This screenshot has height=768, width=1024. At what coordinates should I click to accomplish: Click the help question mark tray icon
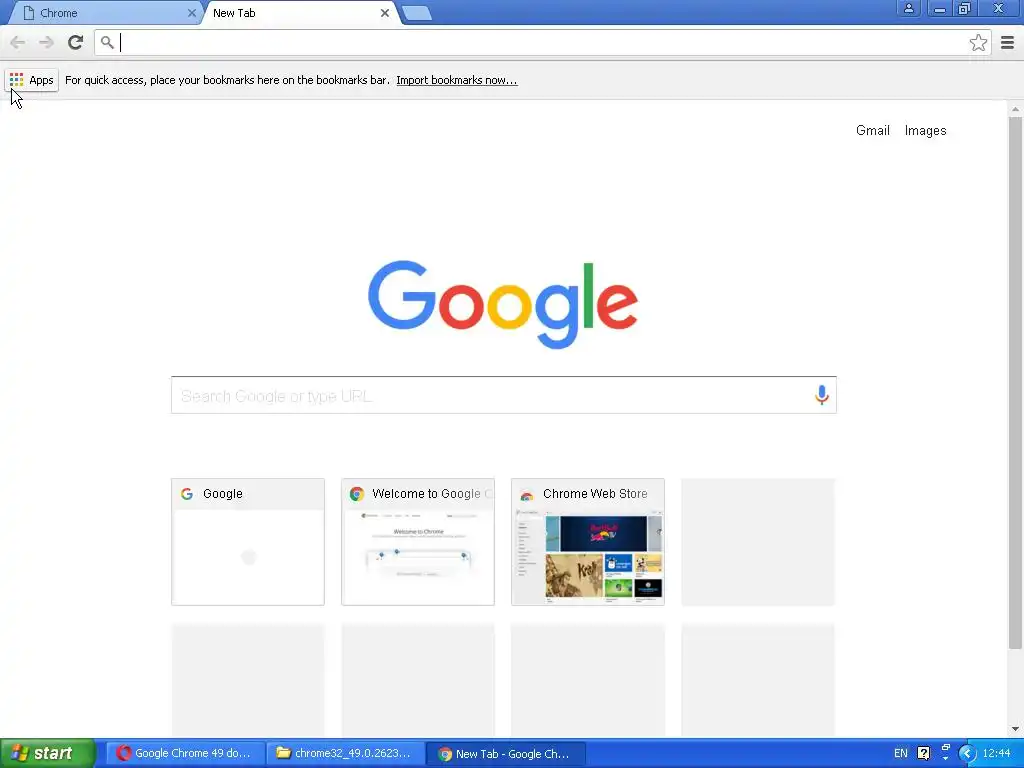pyautogui.click(x=923, y=753)
